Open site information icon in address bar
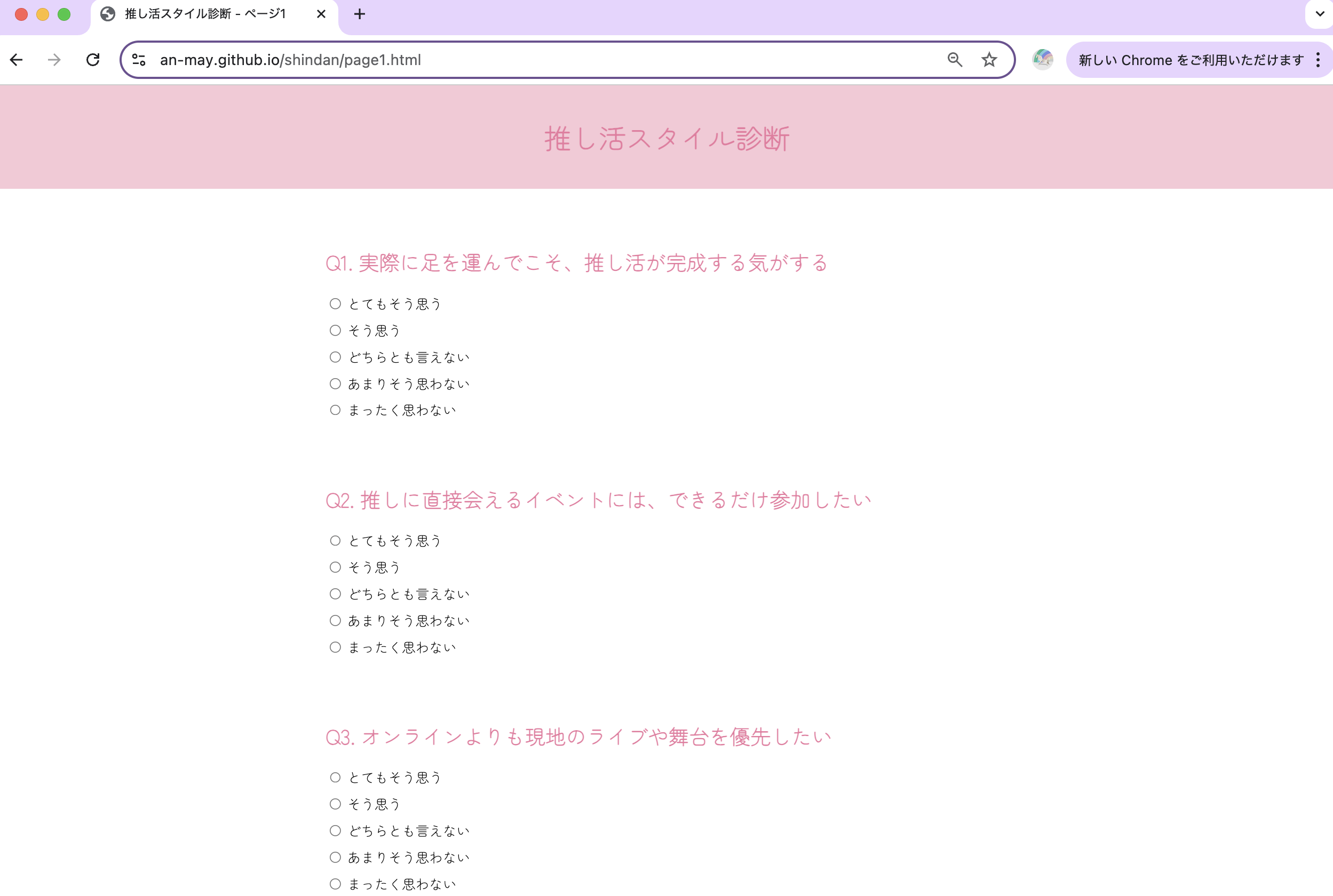 (x=139, y=59)
